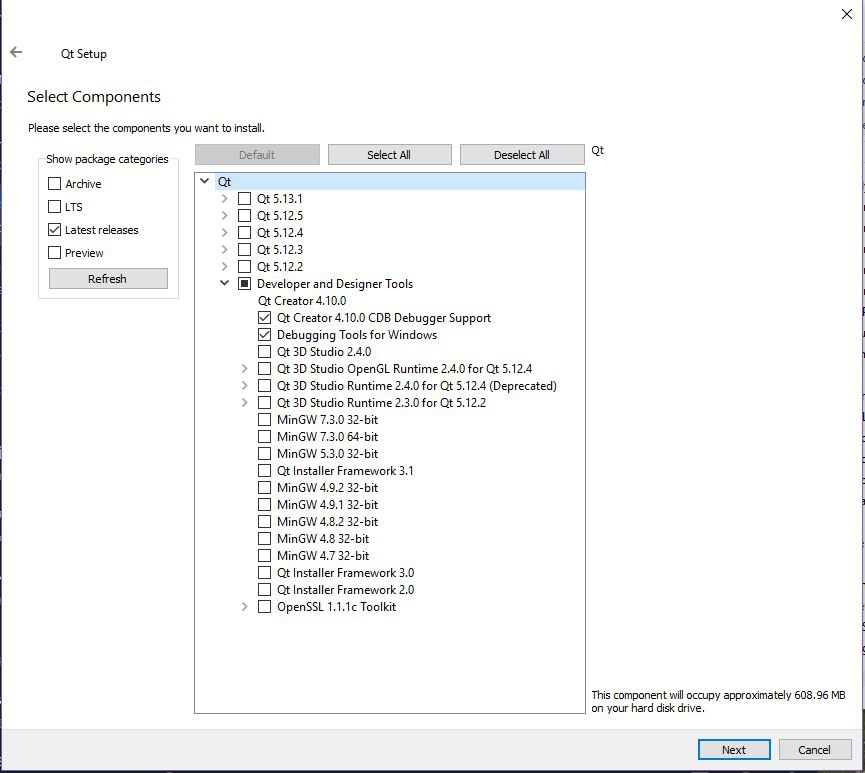The image size is (865, 773).
Task: Check MinGW 4.7 32-bit
Action: tap(264, 556)
